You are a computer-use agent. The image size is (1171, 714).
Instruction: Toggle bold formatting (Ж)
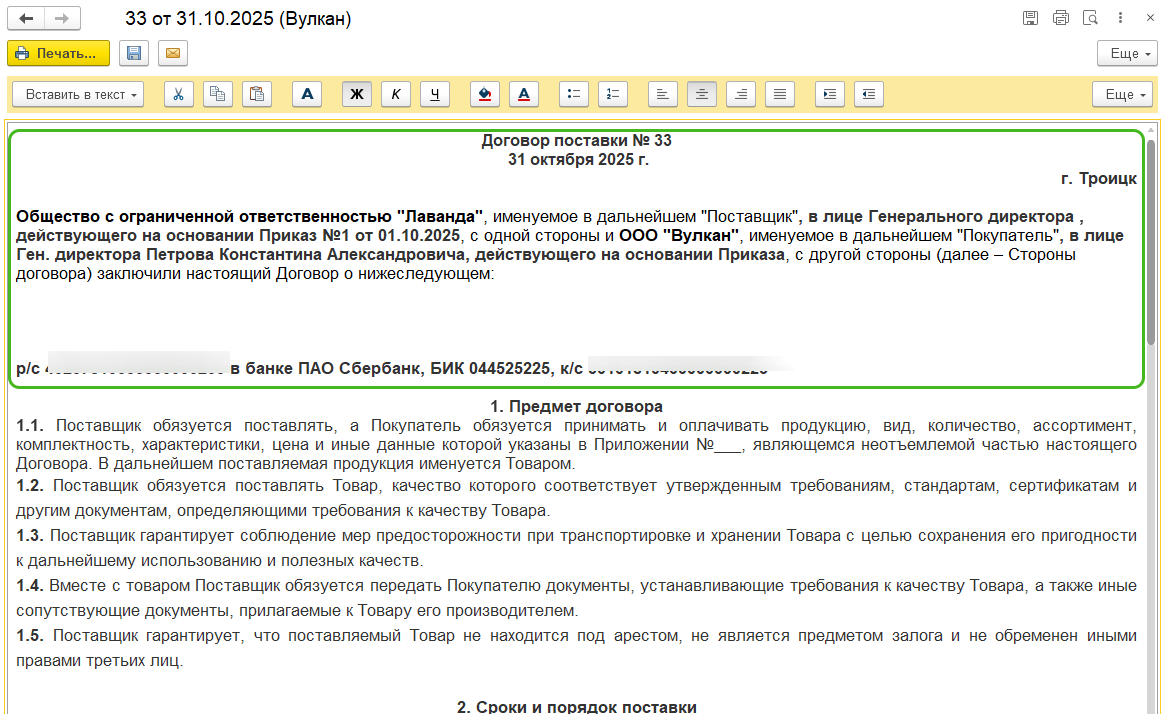tap(356, 94)
